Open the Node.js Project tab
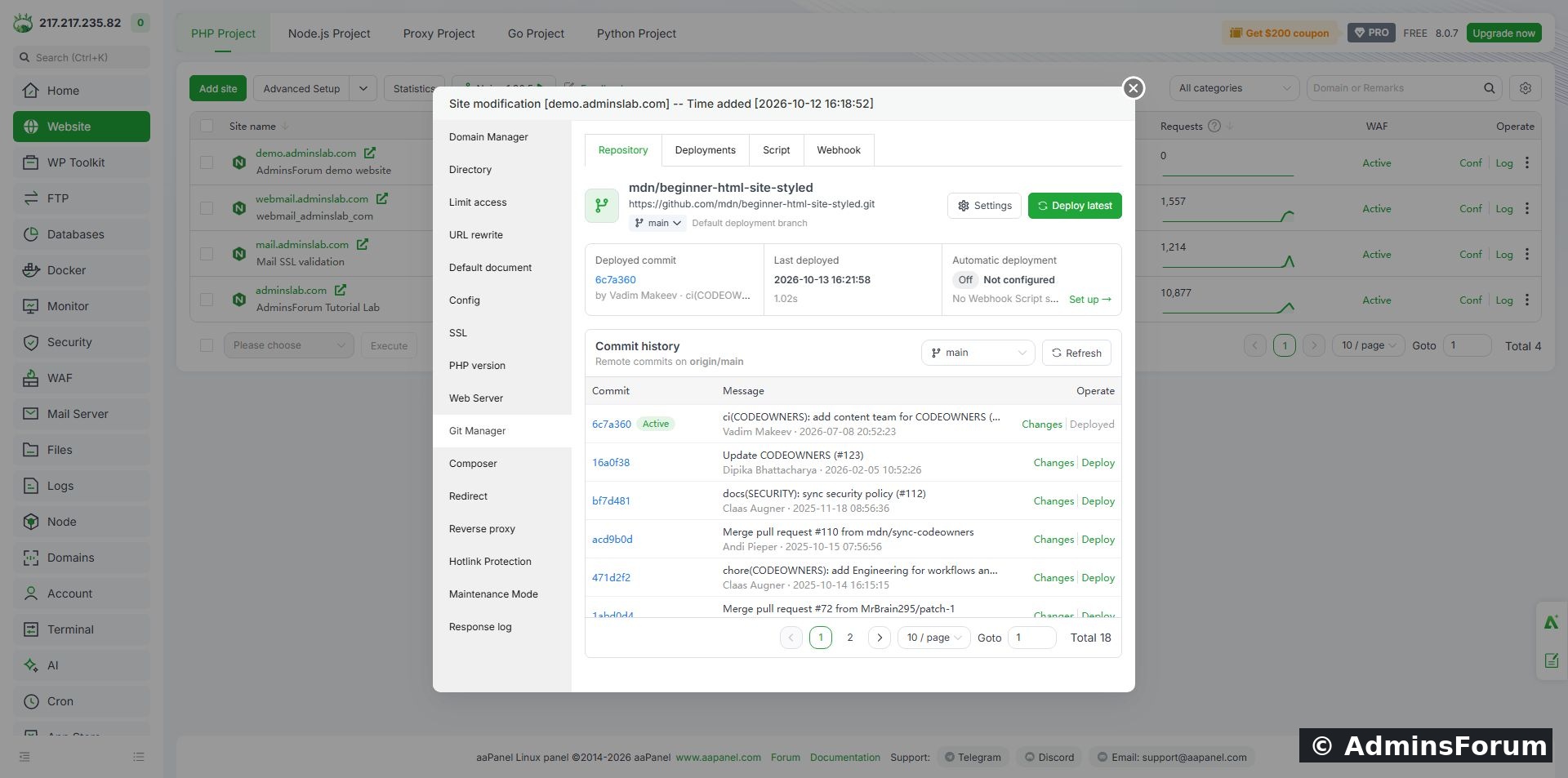The image size is (1568, 778). point(329,33)
